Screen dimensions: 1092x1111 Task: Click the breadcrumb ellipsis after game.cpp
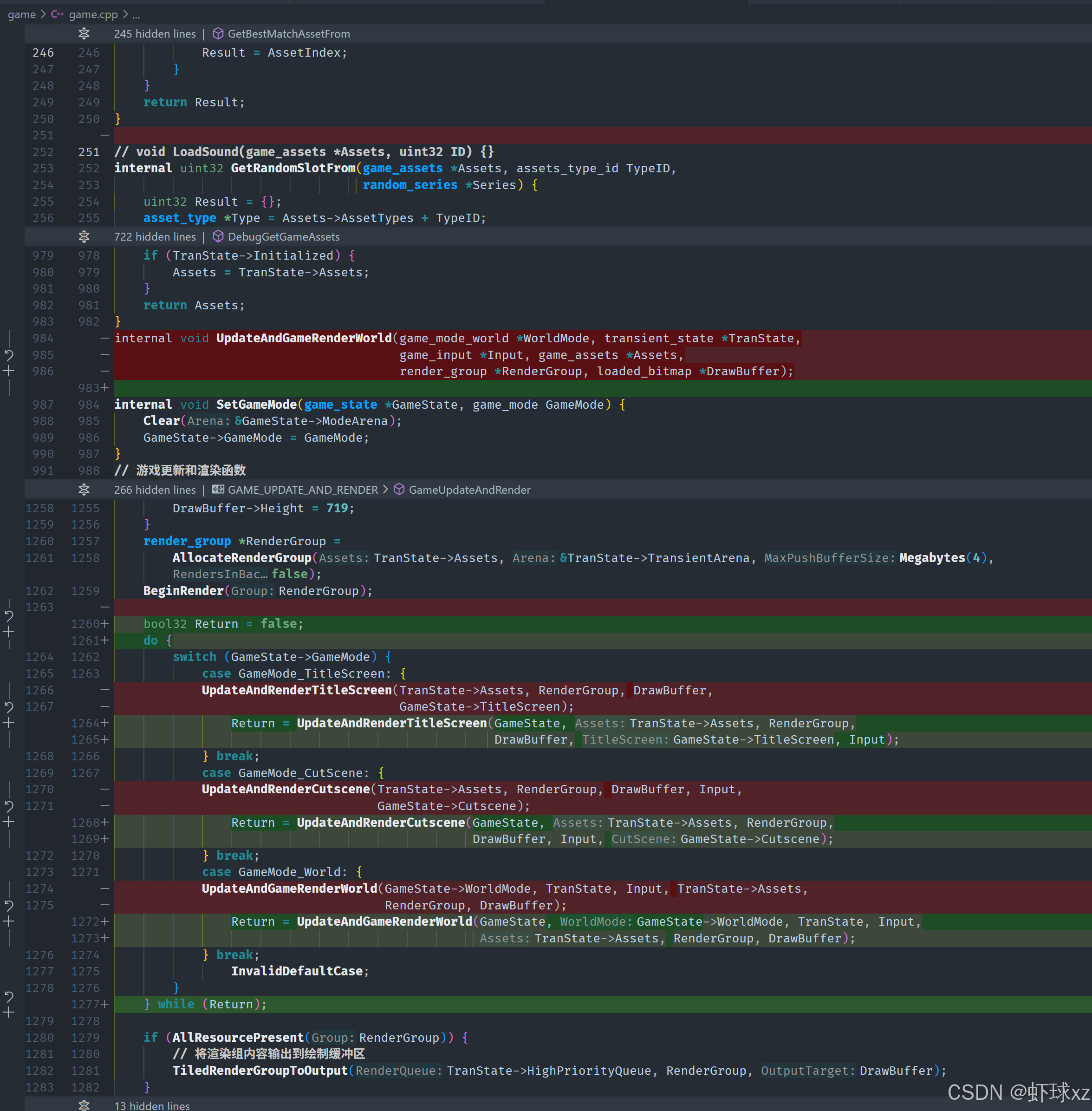coord(136,14)
